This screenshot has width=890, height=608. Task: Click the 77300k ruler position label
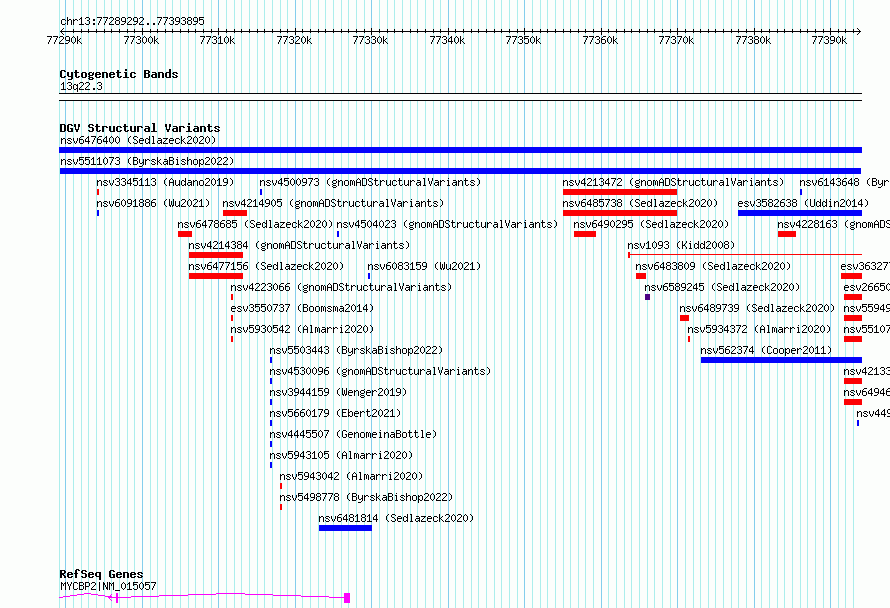coord(141,40)
